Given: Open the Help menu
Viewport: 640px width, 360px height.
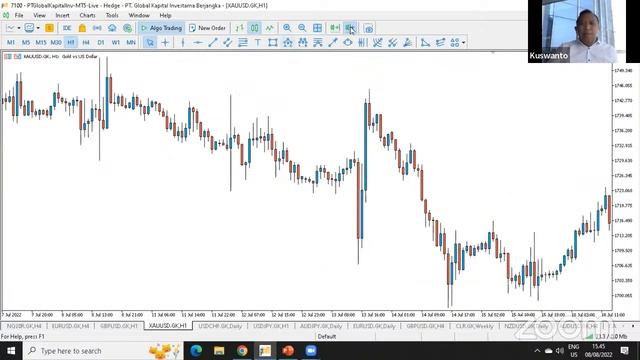Looking at the screenshot, I should tap(165, 15).
